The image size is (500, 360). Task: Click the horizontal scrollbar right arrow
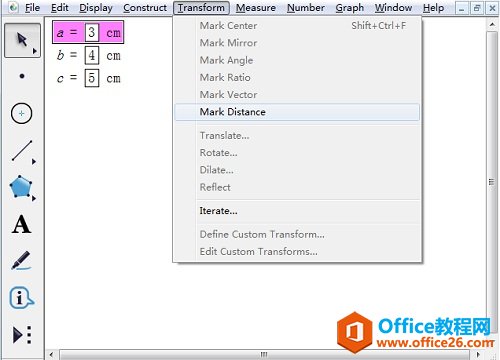pyautogui.click(x=478, y=355)
